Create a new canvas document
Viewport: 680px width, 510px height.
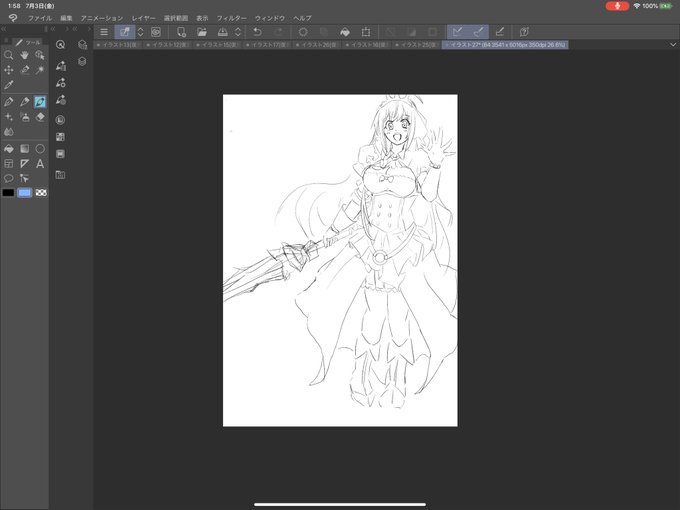coord(181,32)
